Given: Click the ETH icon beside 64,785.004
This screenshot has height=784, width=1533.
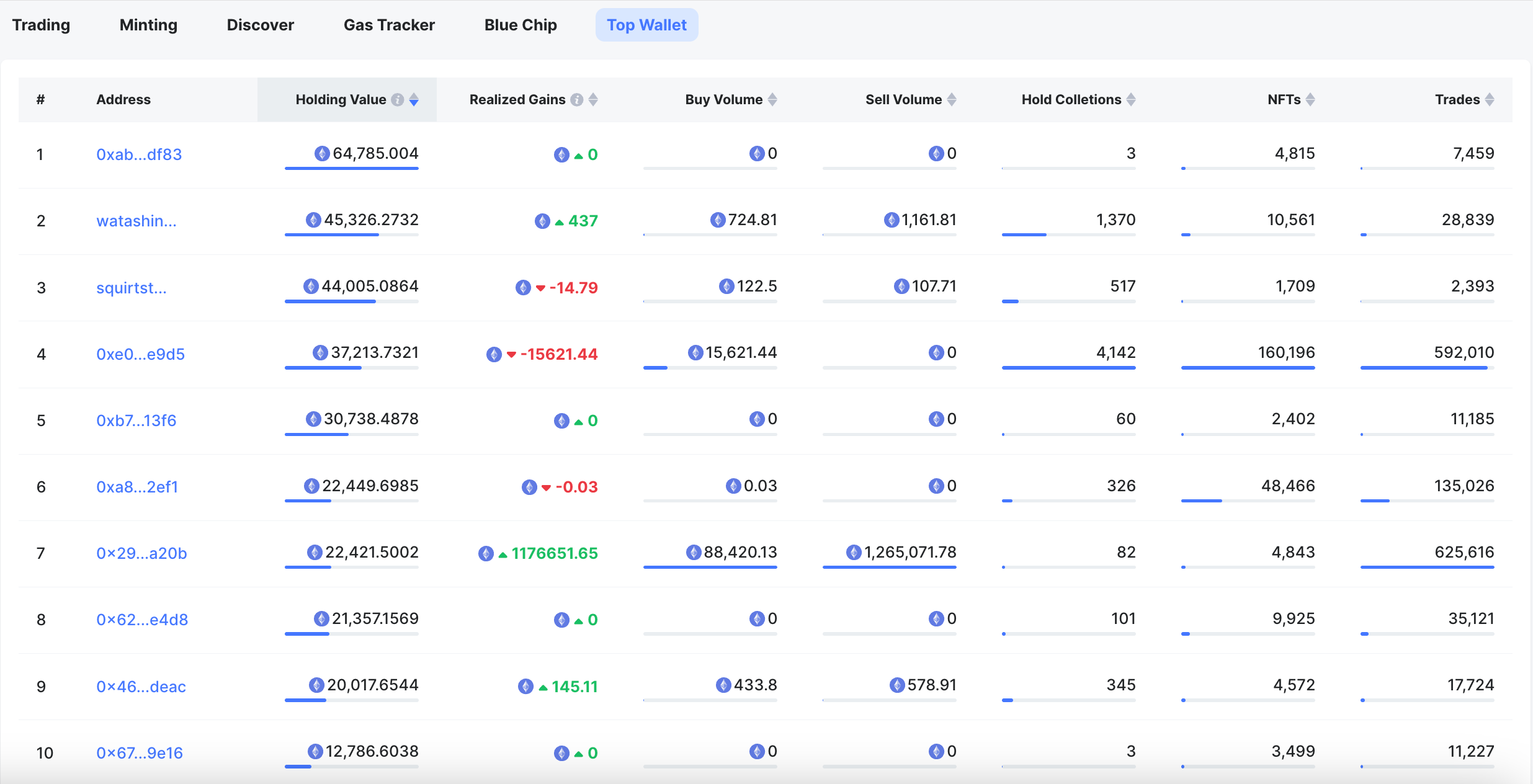Looking at the screenshot, I should (x=322, y=153).
